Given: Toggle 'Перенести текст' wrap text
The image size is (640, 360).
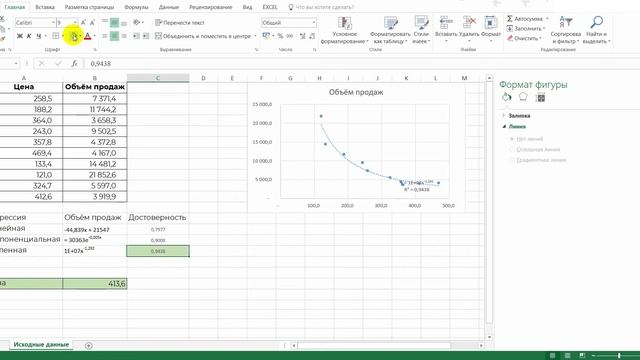Looking at the screenshot, I should click(180, 23).
